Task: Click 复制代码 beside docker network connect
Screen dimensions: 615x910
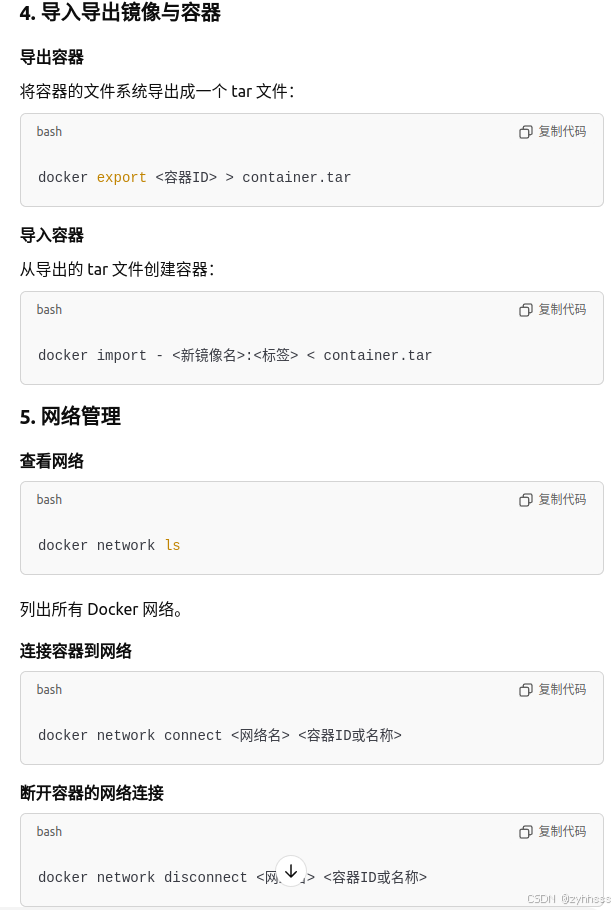Action: 562,689
